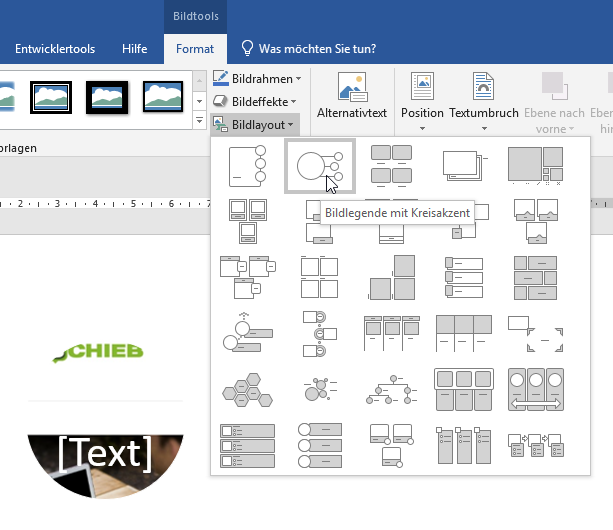613x530 pixels.
Task: Apply the double black frame picture style
Action: [x=51, y=98]
